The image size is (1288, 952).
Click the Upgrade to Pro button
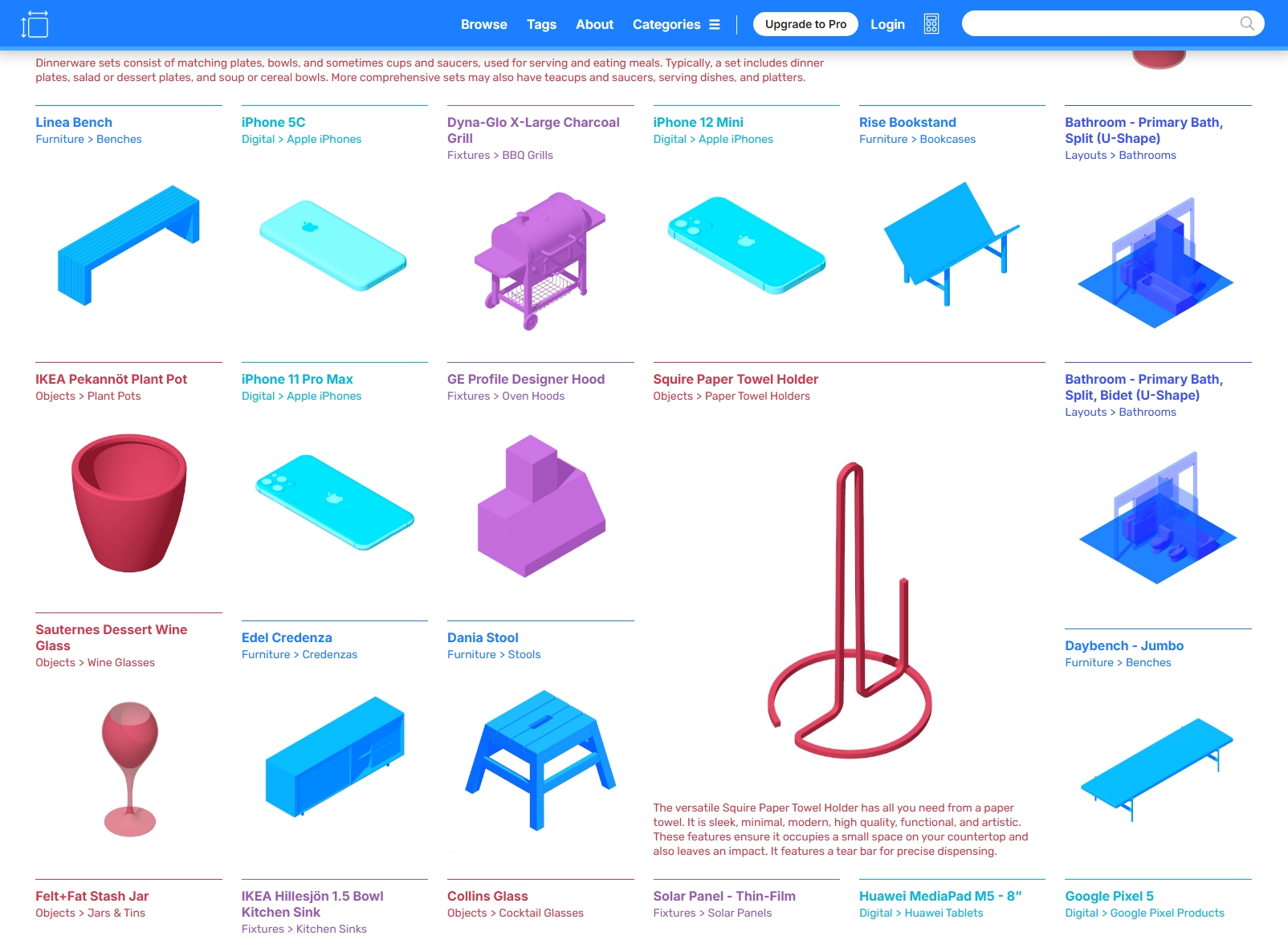pos(805,24)
